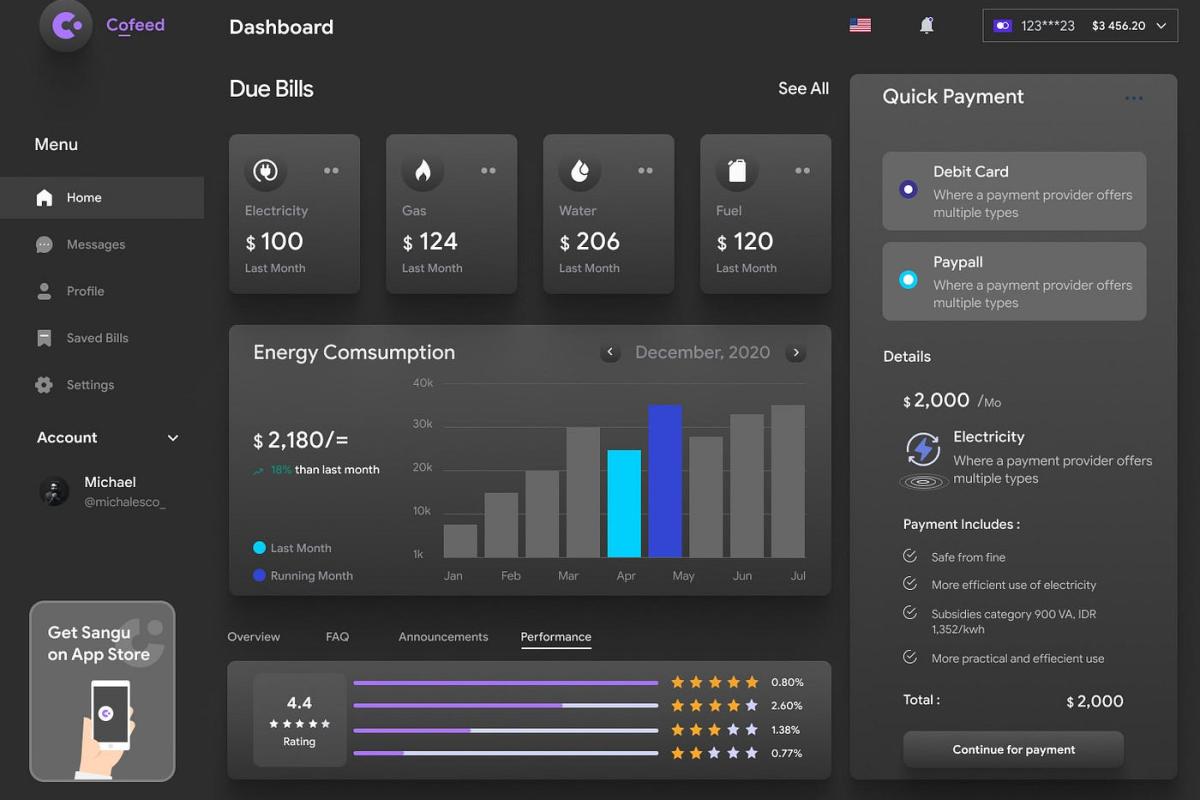Switch to the Announcements tab
This screenshot has height=800, width=1200.
443,637
